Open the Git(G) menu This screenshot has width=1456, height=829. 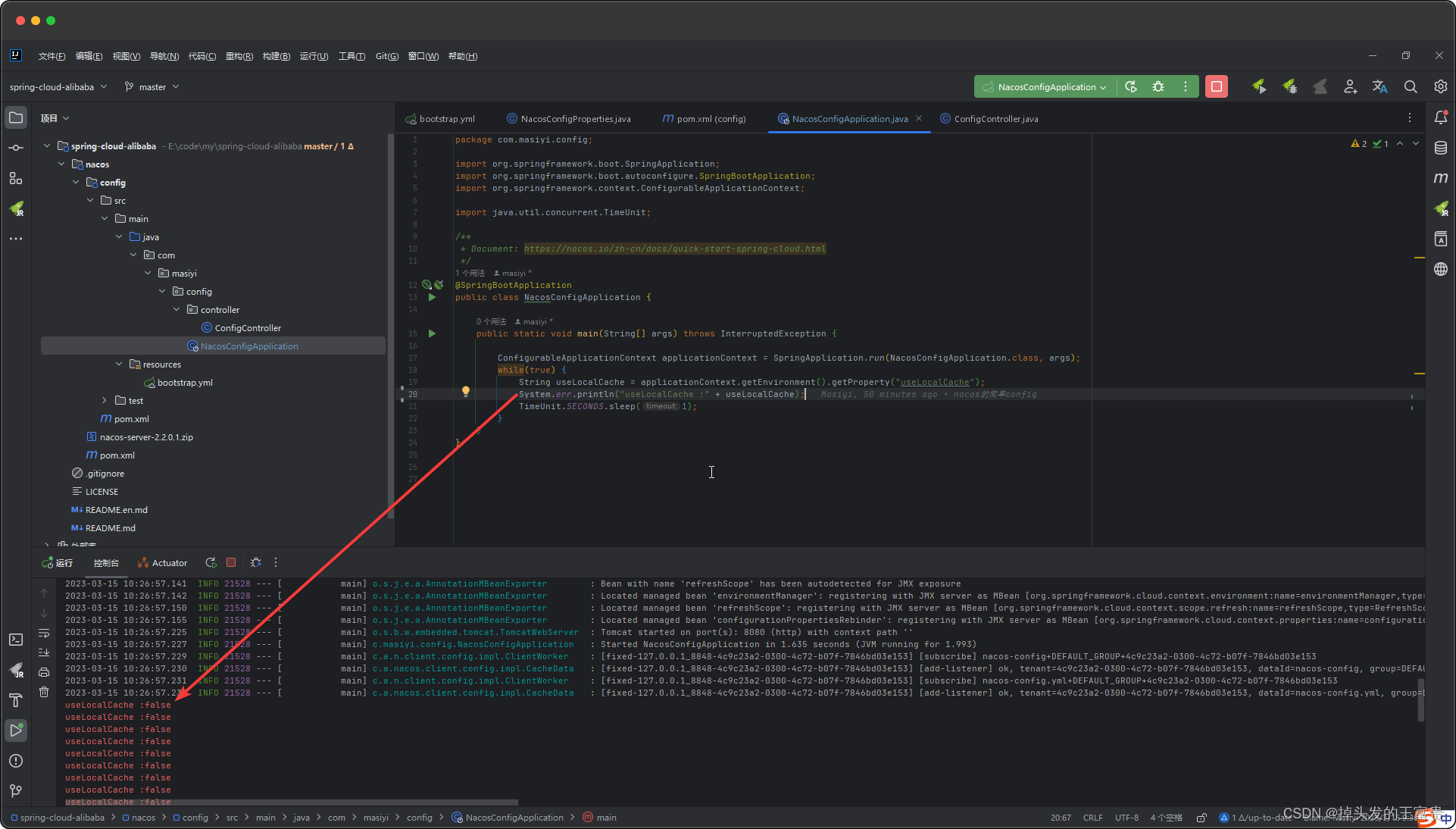click(x=386, y=56)
